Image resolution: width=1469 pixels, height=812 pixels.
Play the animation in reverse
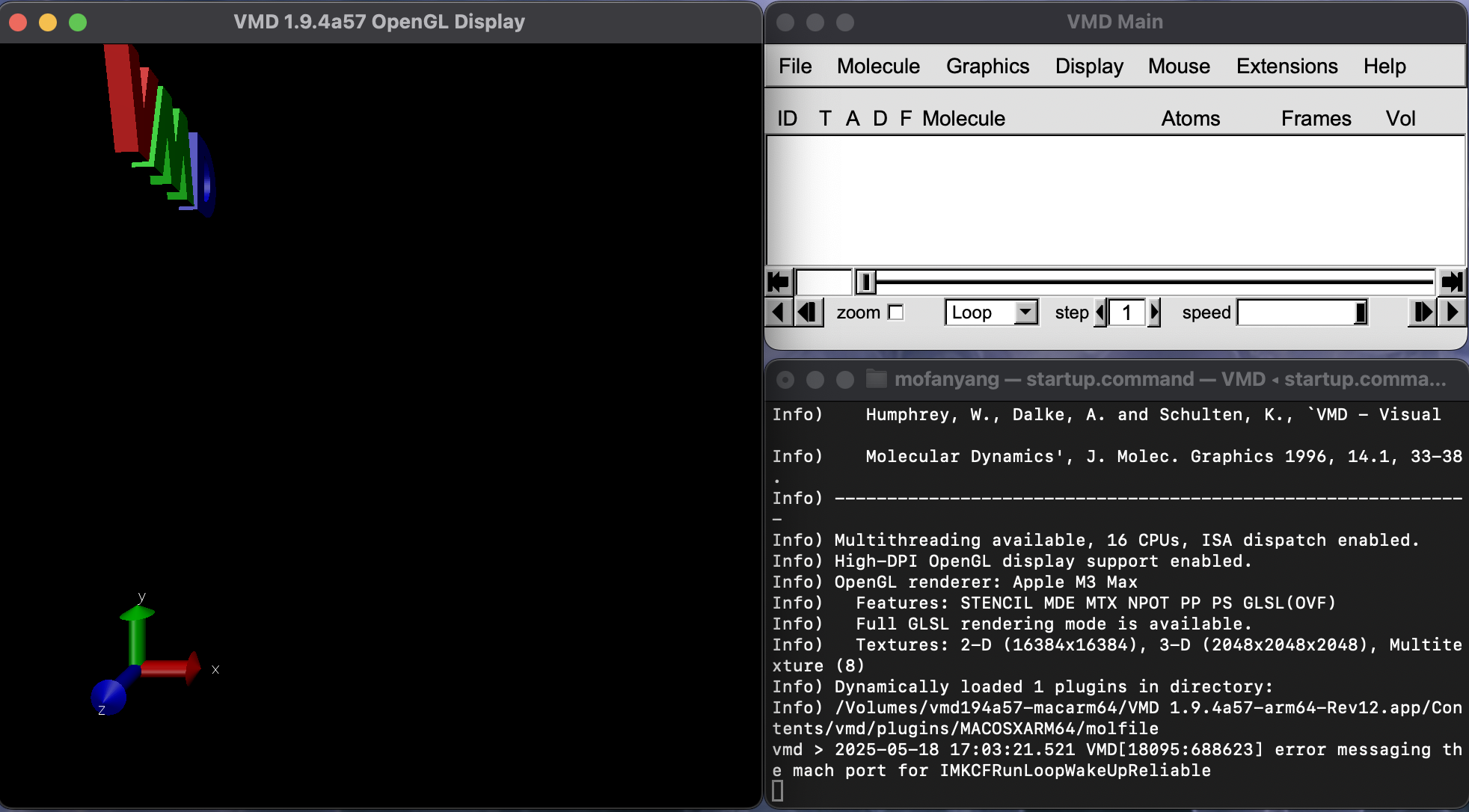tap(779, 312)
